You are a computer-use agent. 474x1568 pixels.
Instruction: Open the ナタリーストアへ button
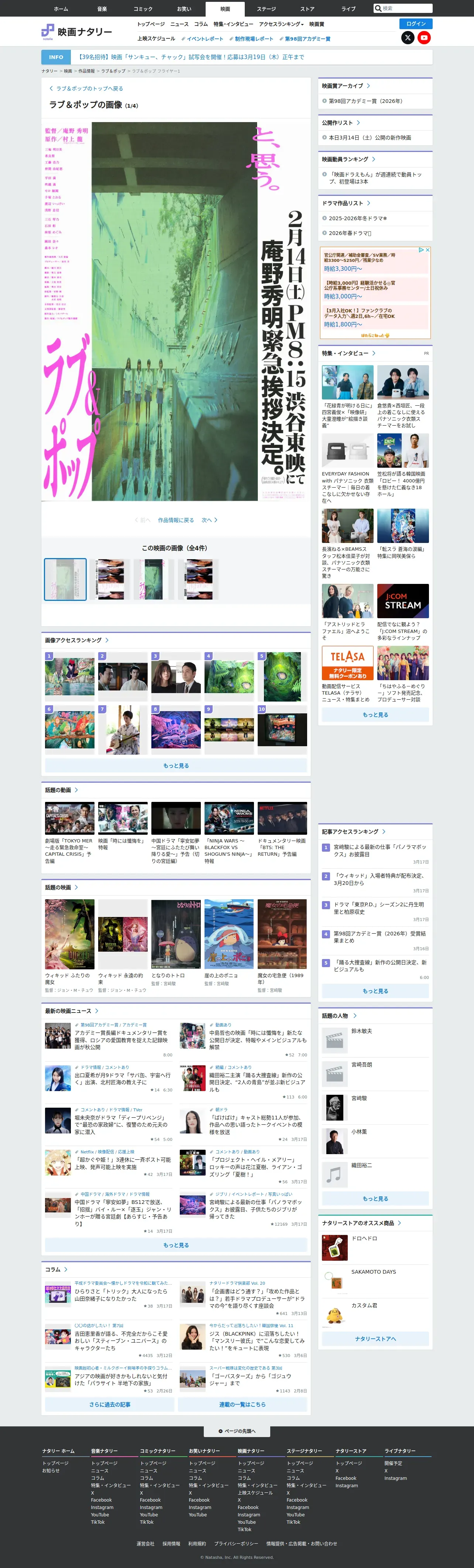[x=375, y=1339]
